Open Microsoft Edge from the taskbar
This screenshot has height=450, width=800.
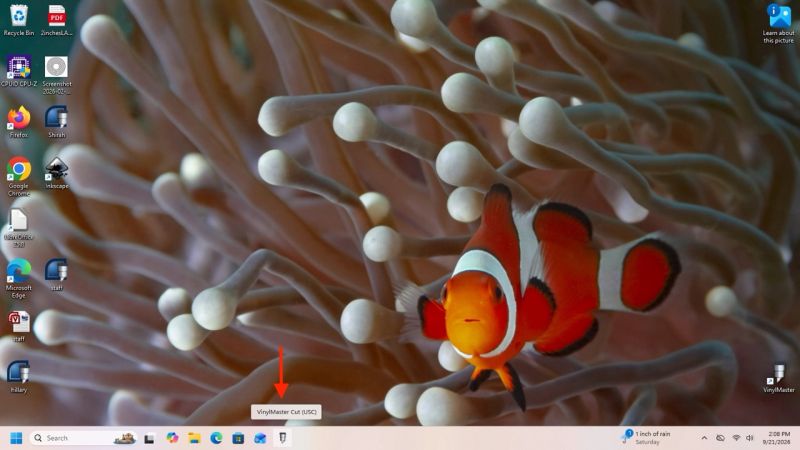(216, 438)
